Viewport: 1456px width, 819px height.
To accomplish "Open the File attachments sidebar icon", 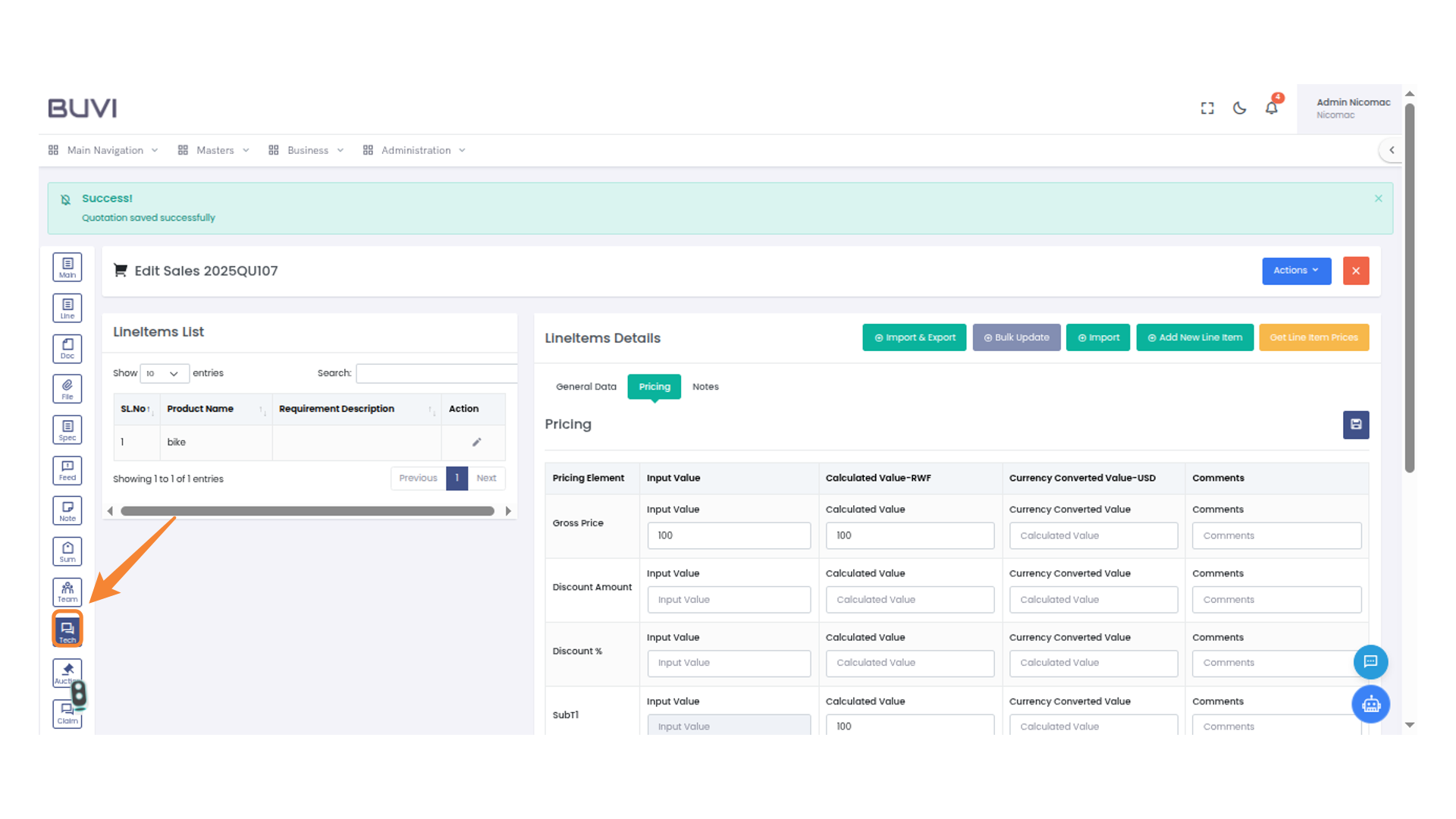I will pos(67,389).
